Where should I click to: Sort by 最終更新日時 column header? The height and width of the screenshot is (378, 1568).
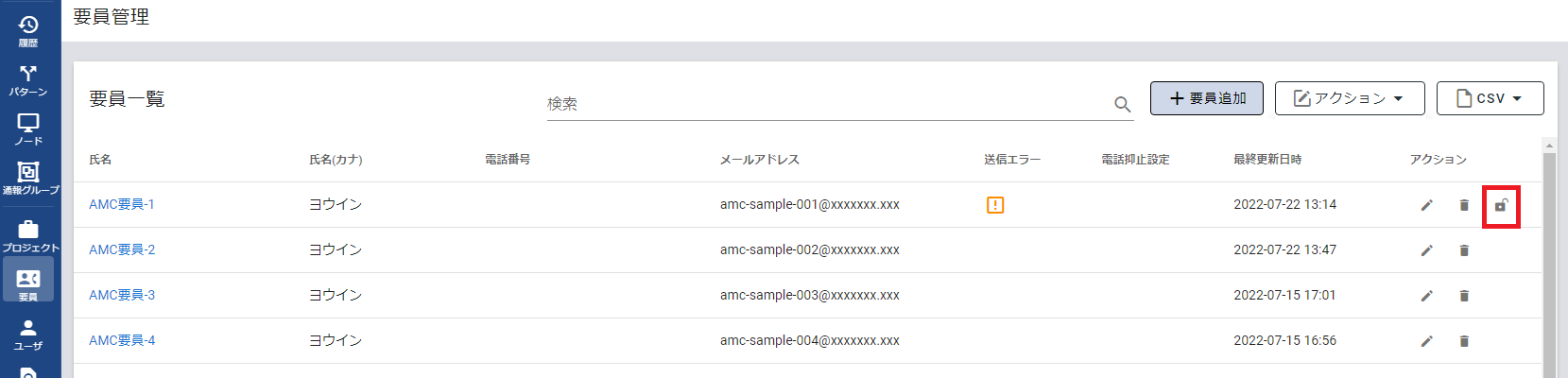tap(1266, 160)
